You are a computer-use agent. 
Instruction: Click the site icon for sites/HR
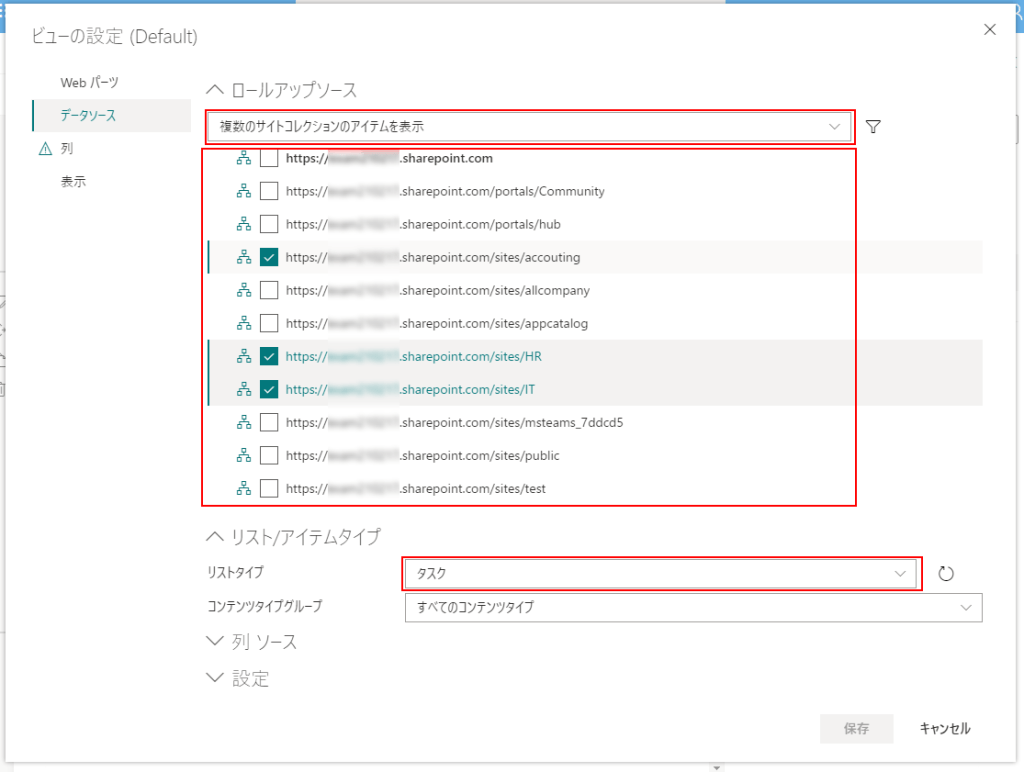(243, 356)
